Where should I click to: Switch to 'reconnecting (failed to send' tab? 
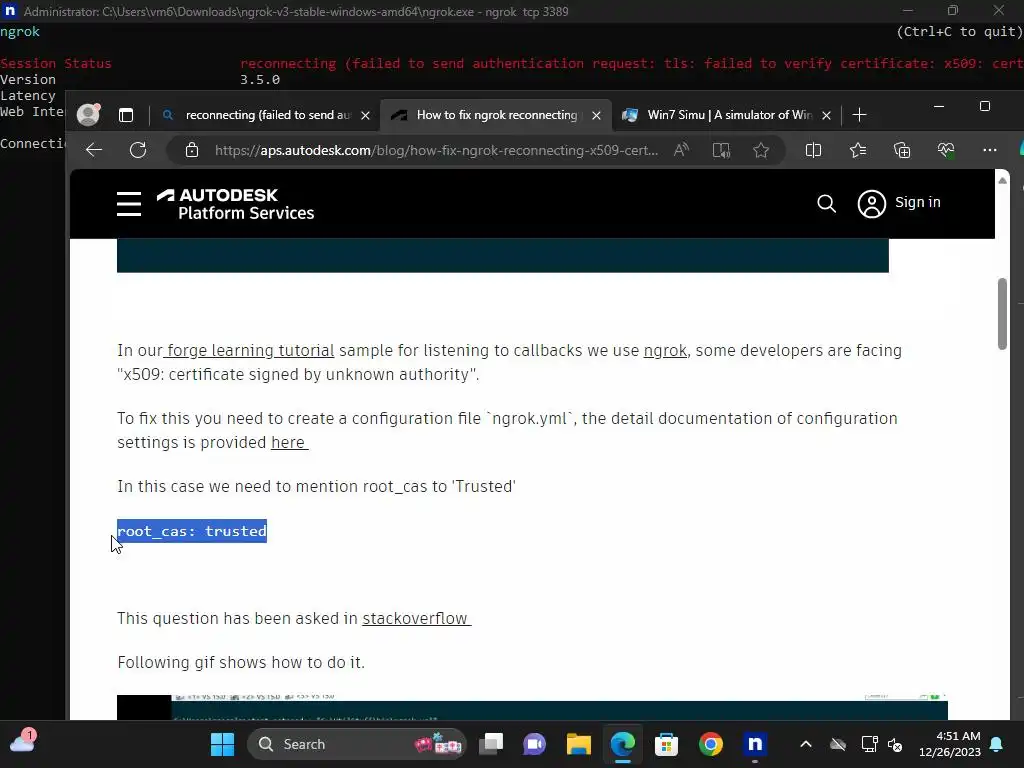tap(268, 116)
